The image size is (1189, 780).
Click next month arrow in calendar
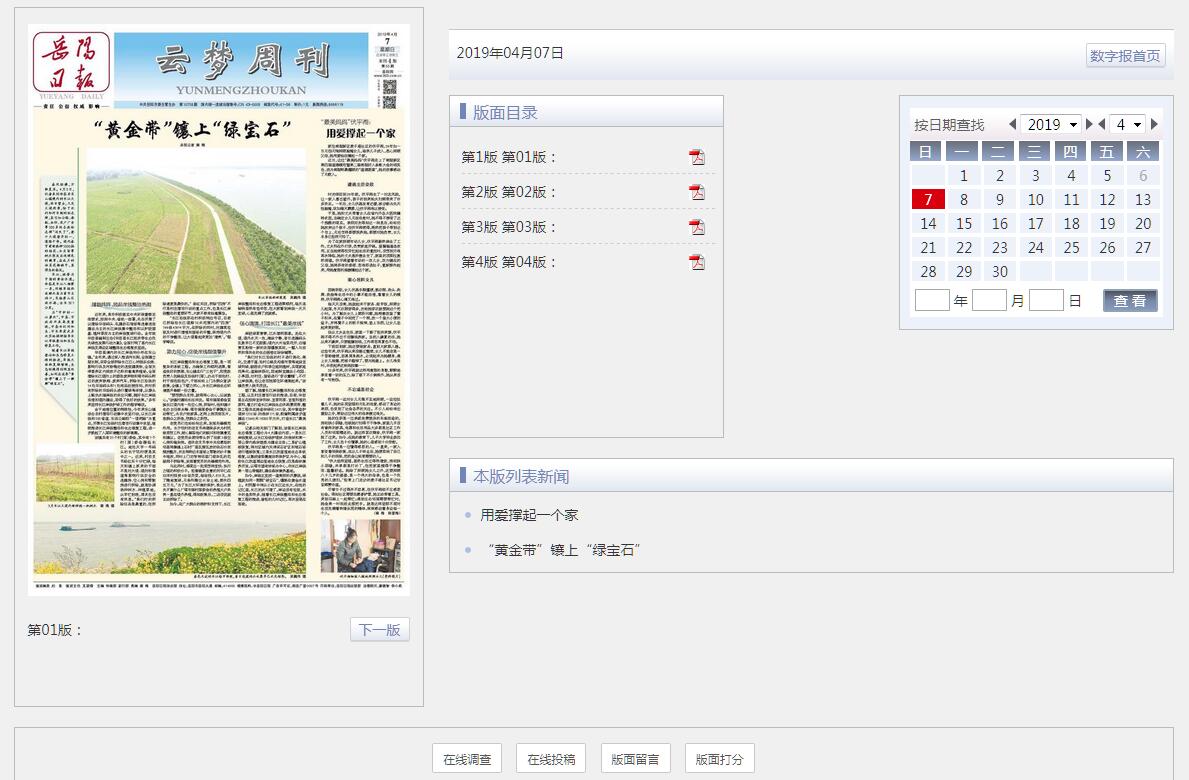click(1155, 125)
